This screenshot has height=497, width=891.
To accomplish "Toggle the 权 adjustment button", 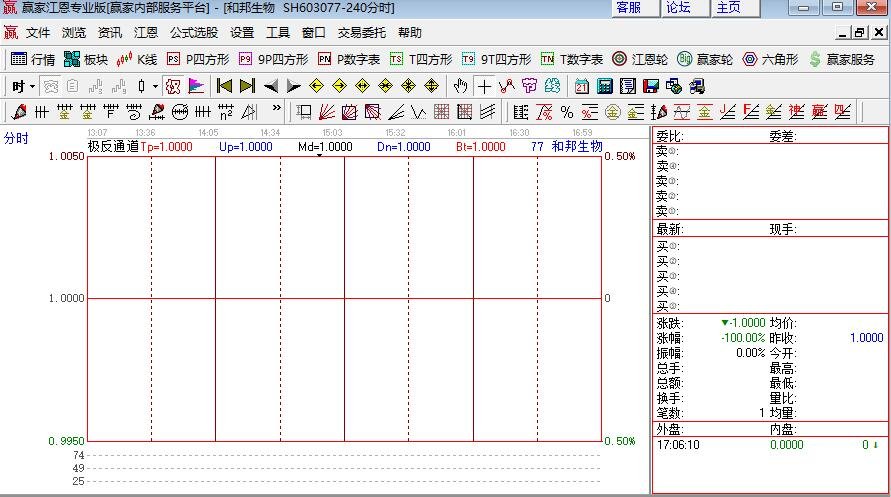I will 173,86.
